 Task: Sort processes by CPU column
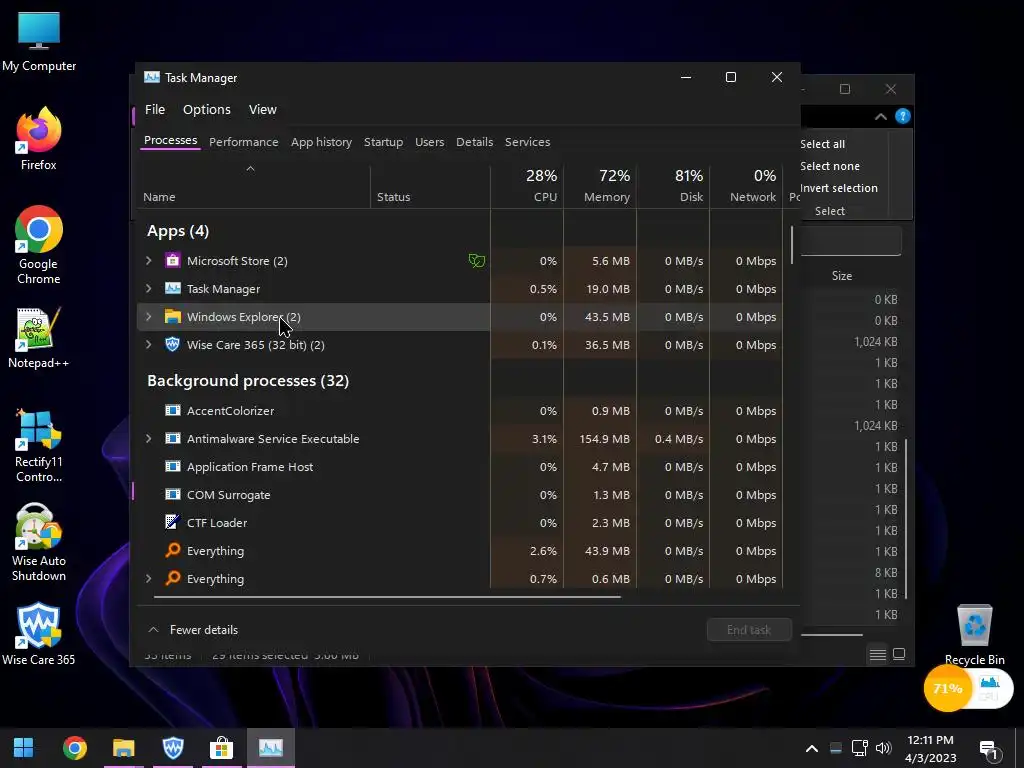tap(527, 186)
